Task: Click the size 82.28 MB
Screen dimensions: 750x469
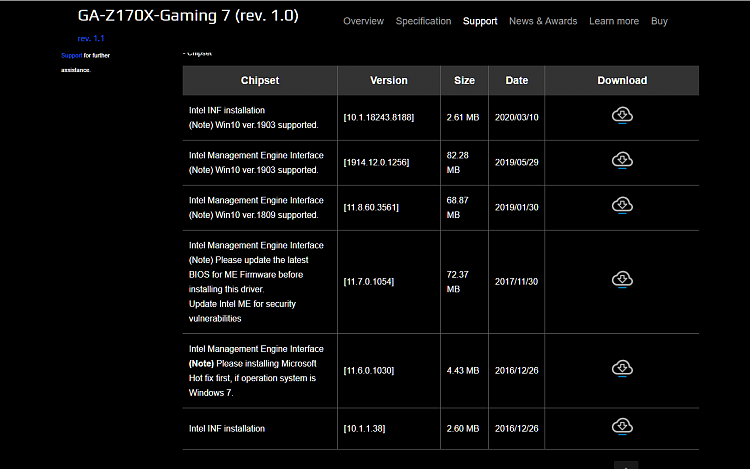Action: (458, 163)
